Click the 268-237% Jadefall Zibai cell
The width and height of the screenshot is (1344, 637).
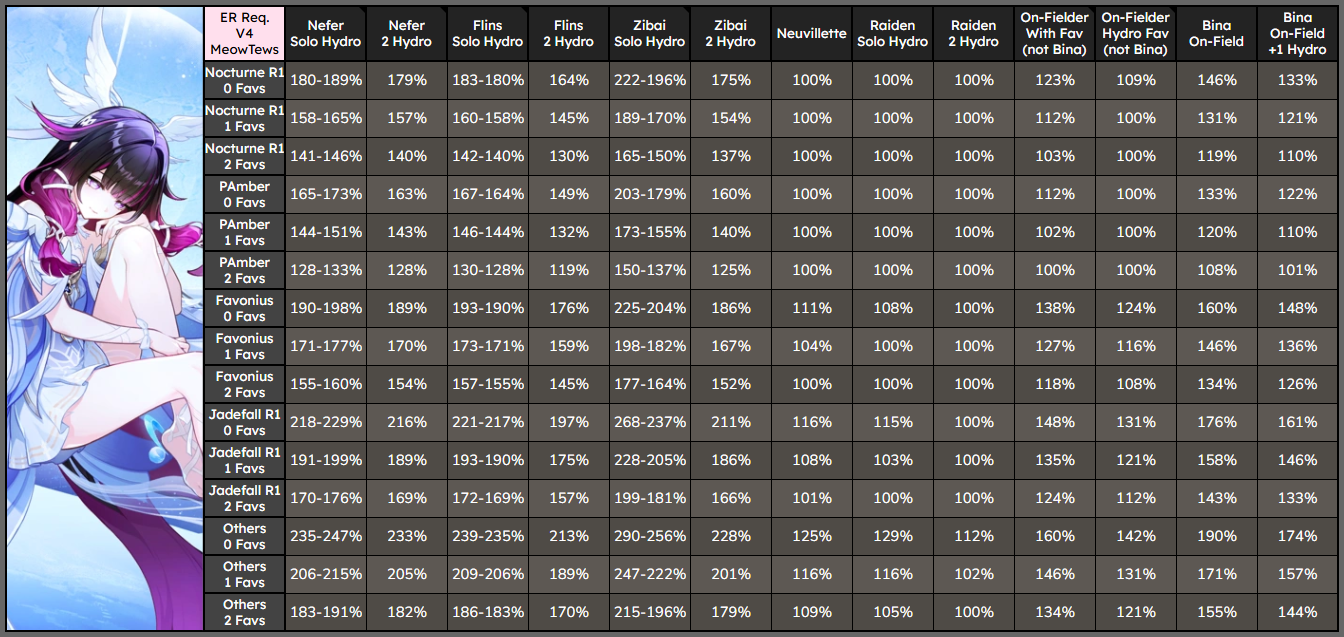(649, 423)
